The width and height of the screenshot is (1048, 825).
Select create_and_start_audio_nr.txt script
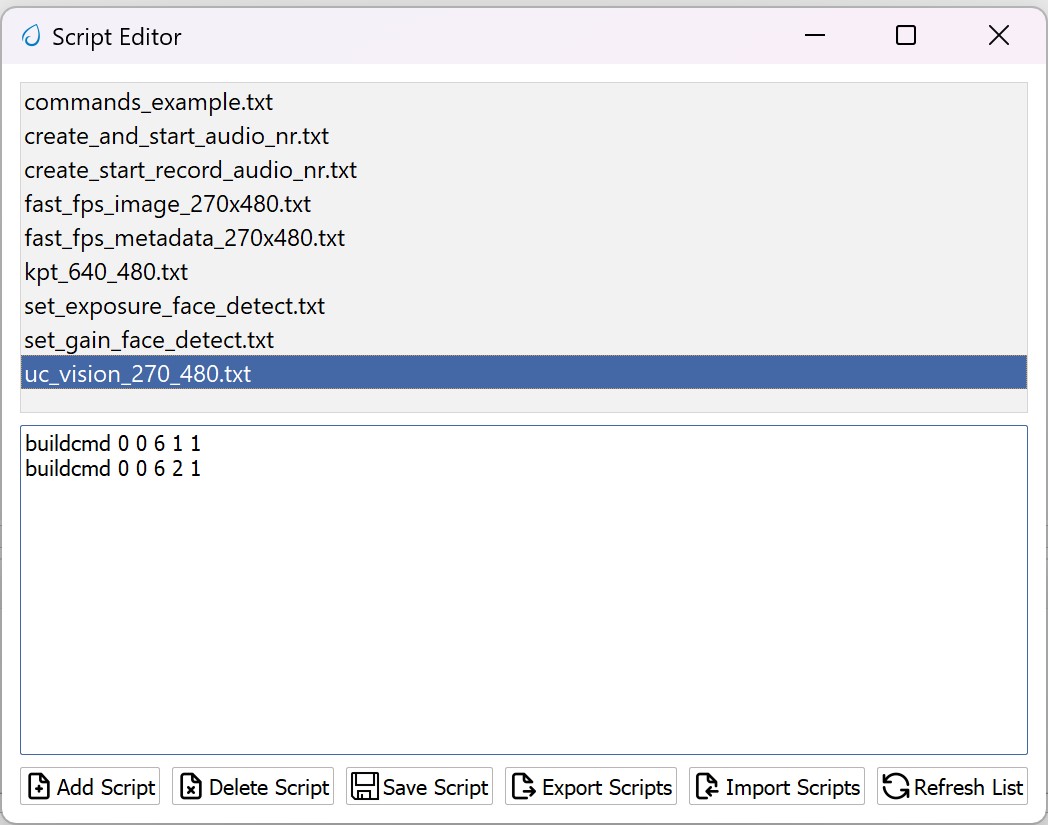point(176,136)
